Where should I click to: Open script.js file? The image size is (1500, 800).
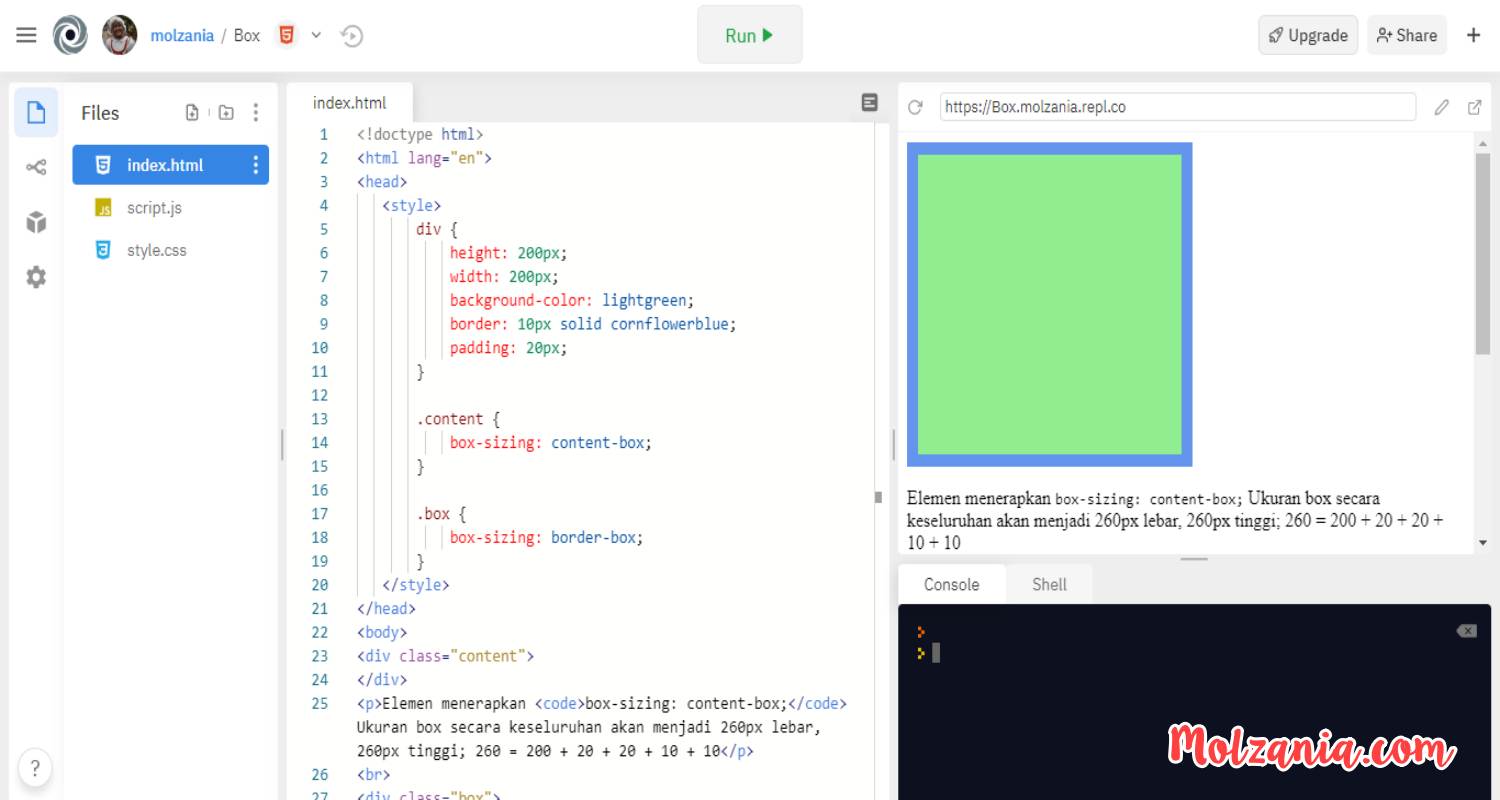tap(154, 208)
